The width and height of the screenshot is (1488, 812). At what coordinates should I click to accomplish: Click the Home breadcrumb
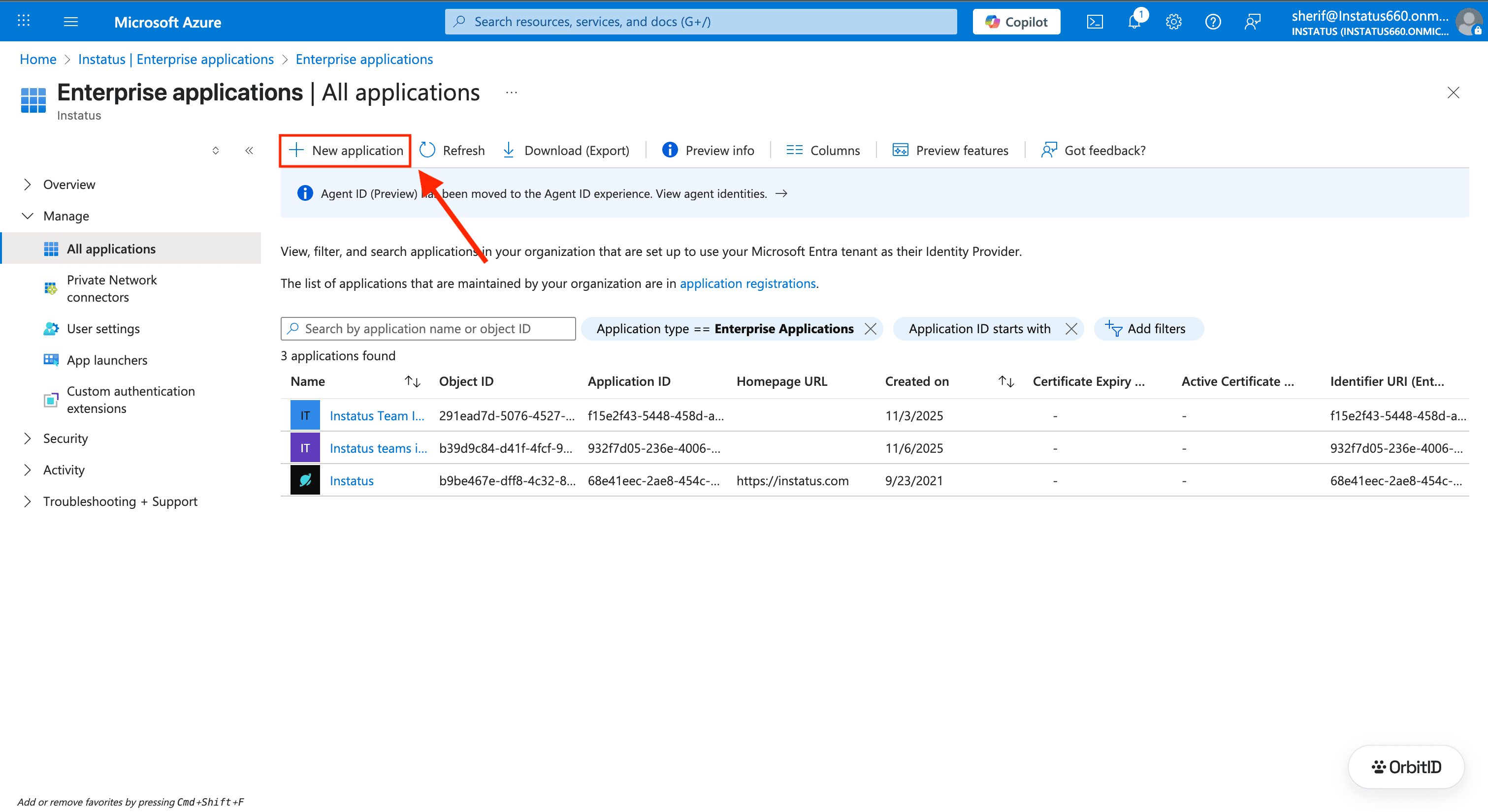38,60
